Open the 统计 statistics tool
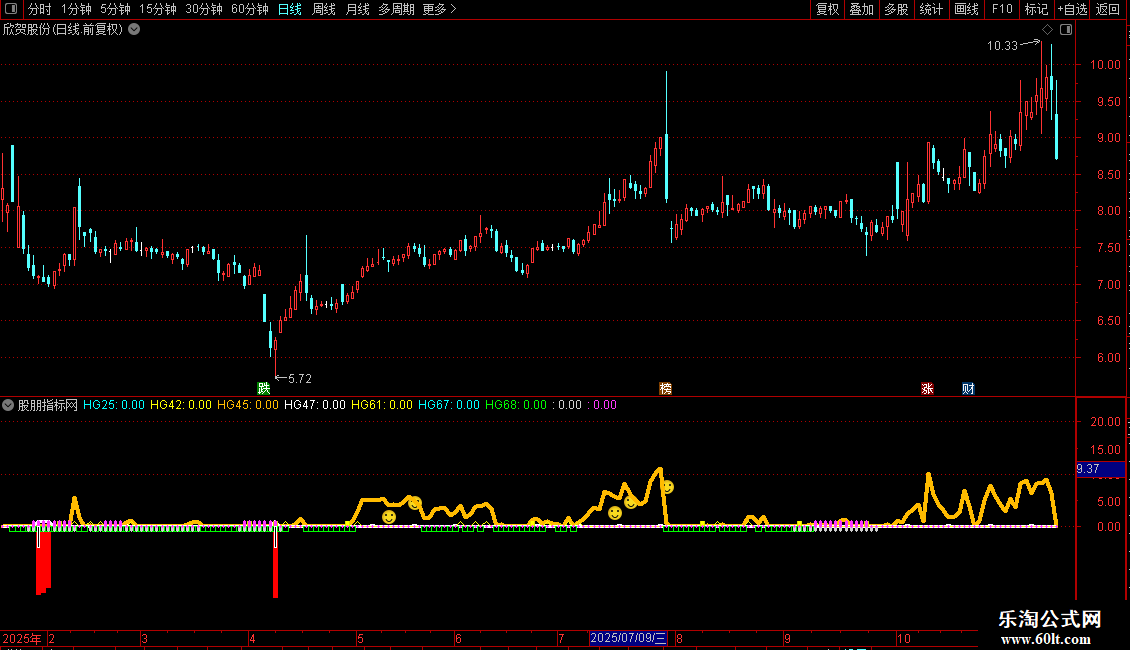The width and height of the screenshot is (1130, 650). pos(931,9)
